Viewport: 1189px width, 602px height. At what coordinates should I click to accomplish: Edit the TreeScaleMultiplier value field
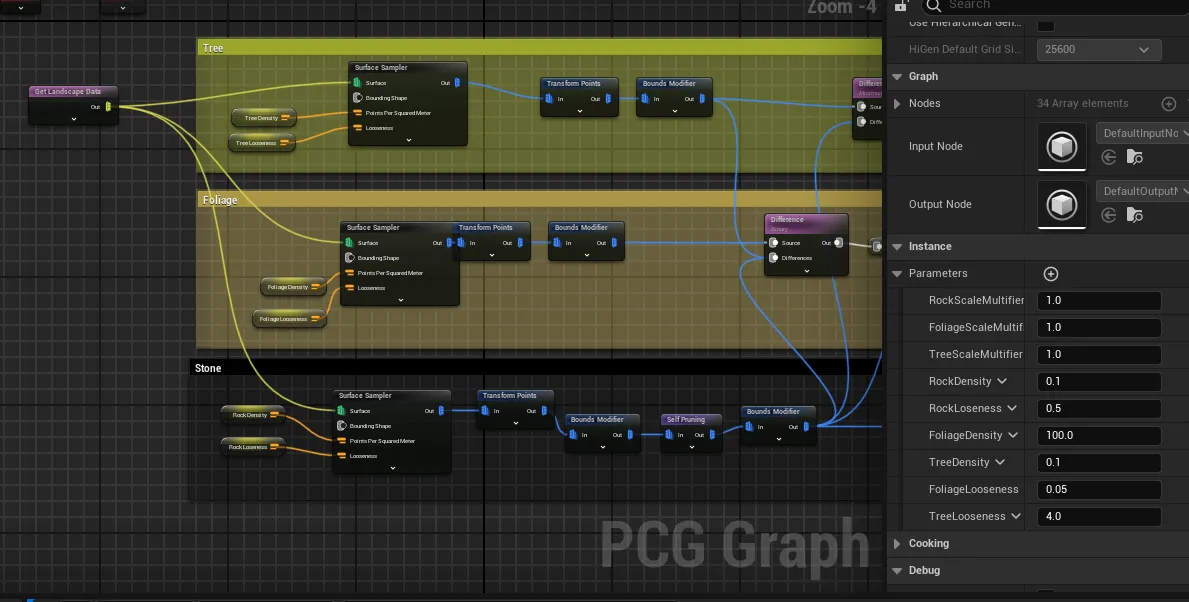click(x=1099, y=355)
